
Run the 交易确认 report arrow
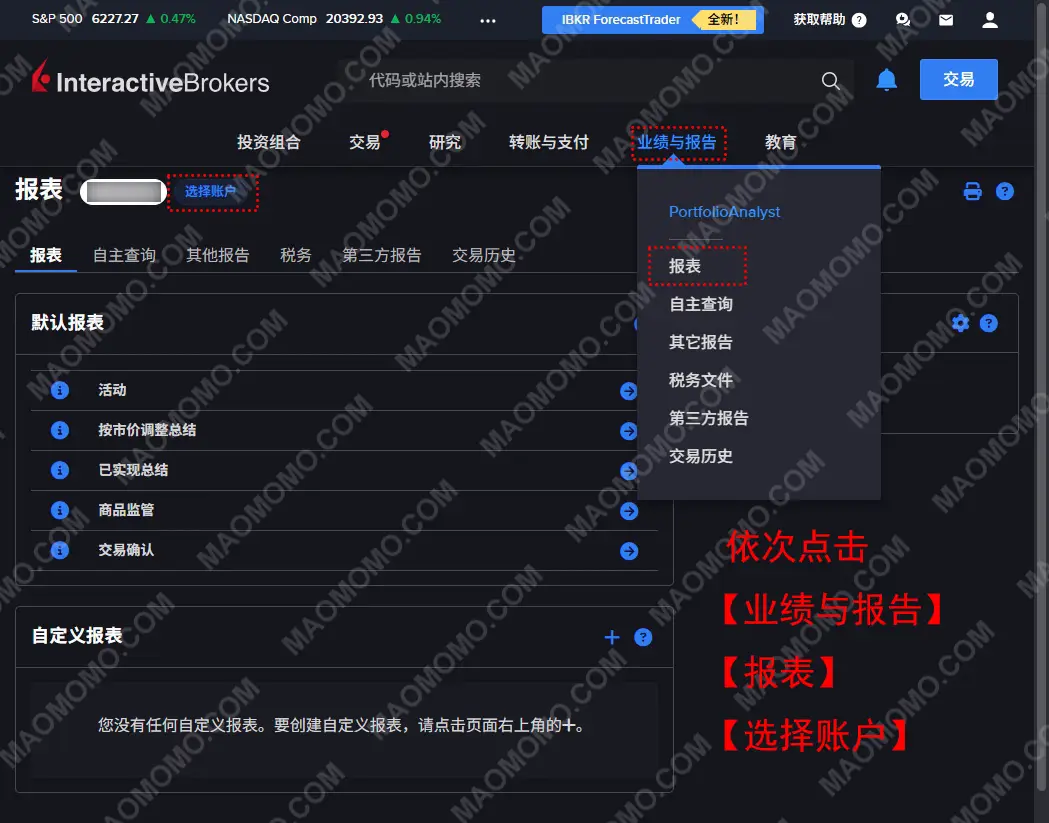tap(629, 551)
